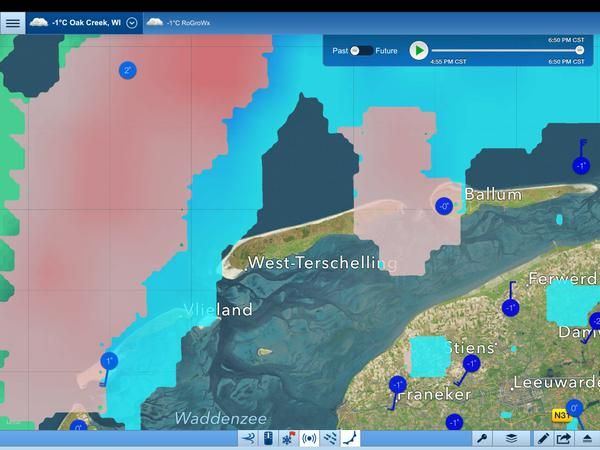Screen dimensions: 600x450
Task: Select the Oak Creek, WI location tab
Action: pyautogui.click(x=84, y=23)
